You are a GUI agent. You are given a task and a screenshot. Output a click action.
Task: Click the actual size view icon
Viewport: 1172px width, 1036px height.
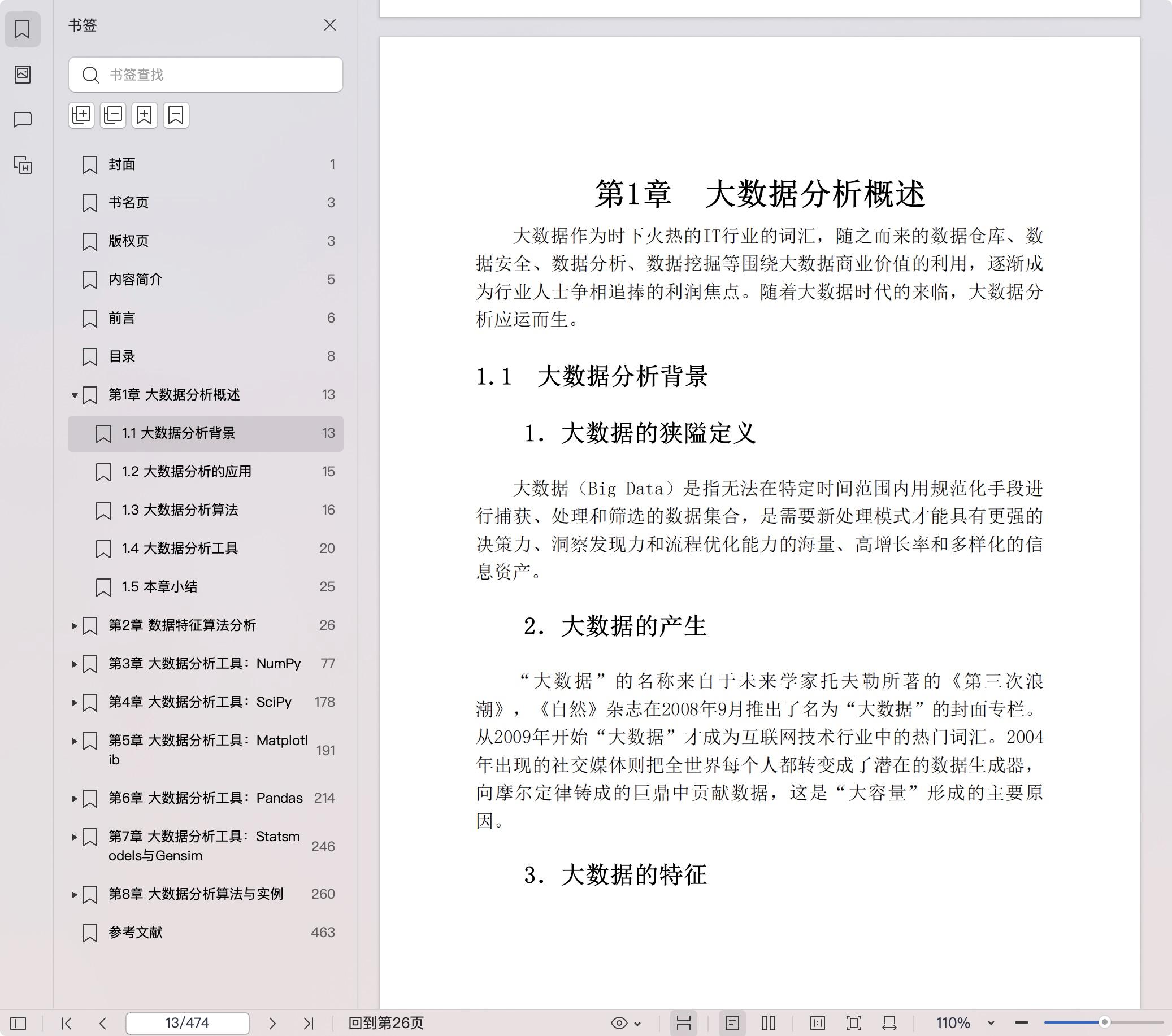pos(818,1023)
